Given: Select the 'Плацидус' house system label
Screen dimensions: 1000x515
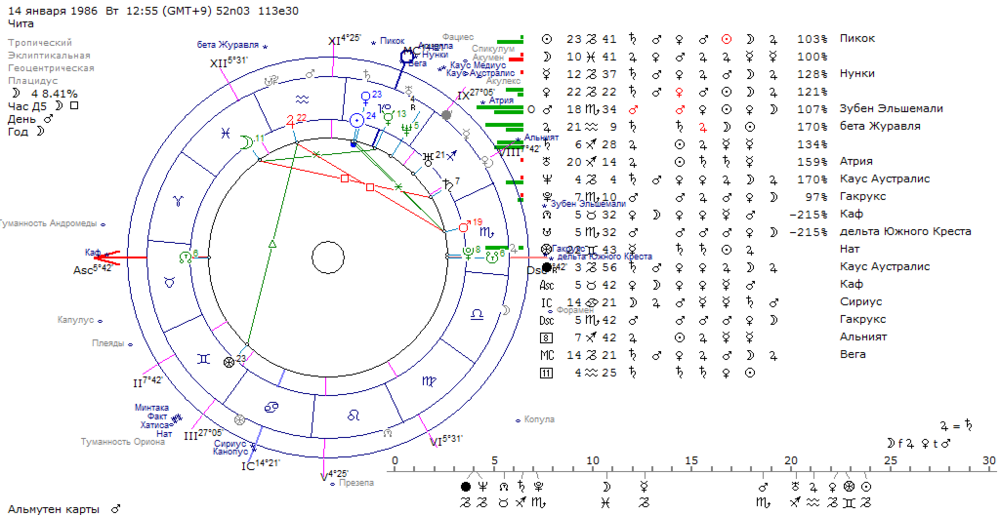Looking at the screenshot, I should 33,81.
